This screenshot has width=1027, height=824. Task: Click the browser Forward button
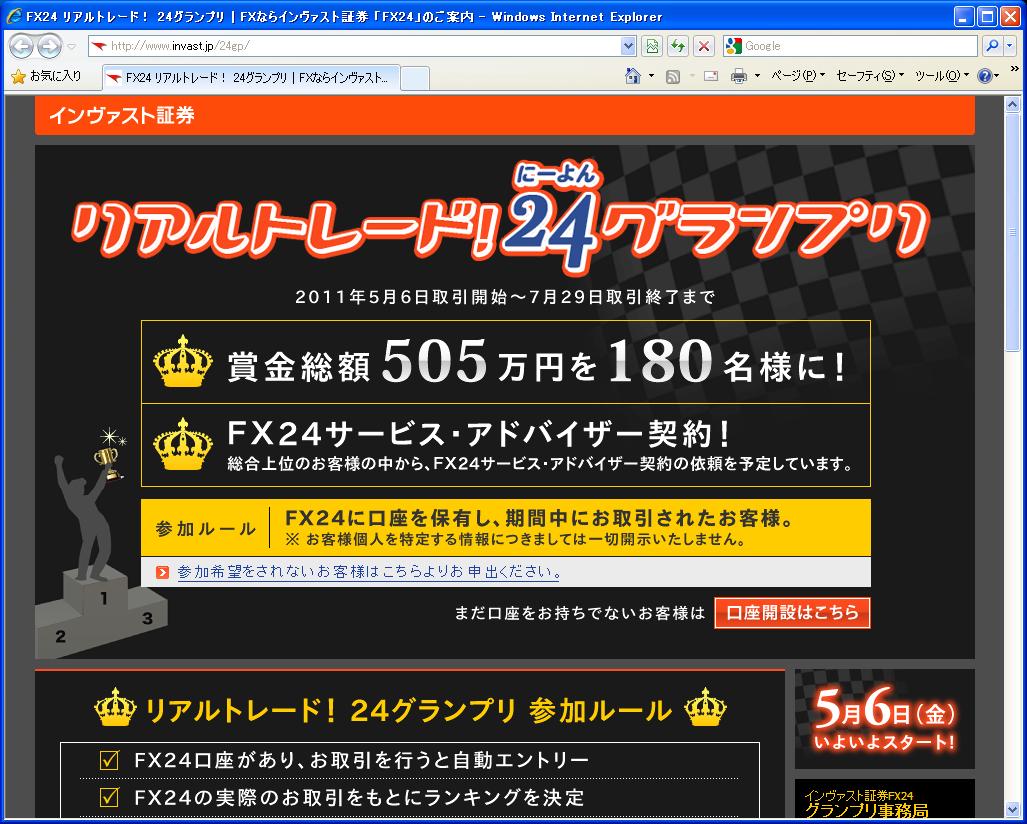click(x=49, y=46)
